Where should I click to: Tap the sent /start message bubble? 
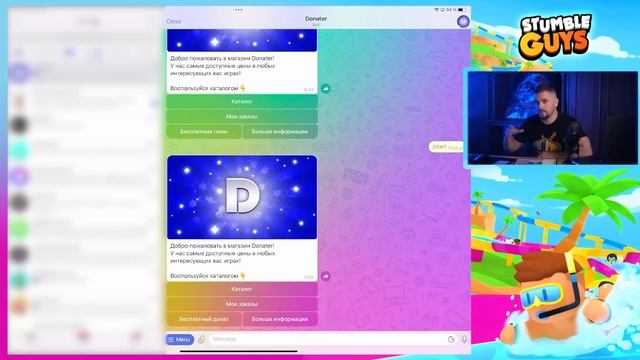click(446, 147)
